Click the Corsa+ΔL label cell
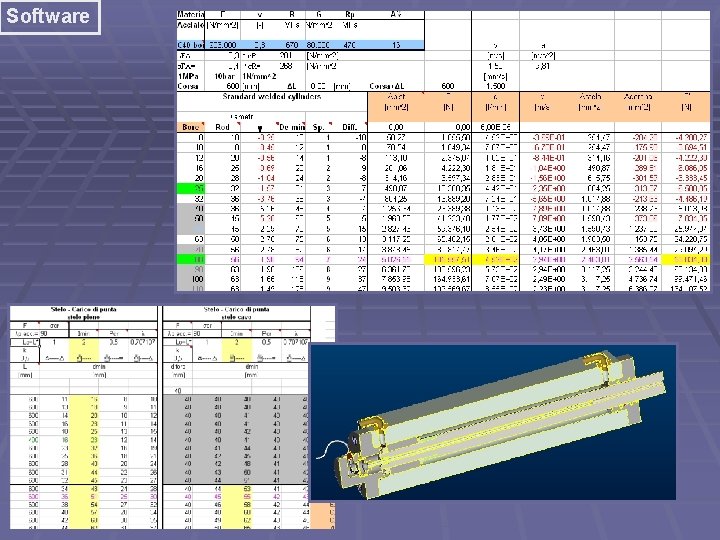The height and width of the screenshot is (540, 720). [387, 86]
